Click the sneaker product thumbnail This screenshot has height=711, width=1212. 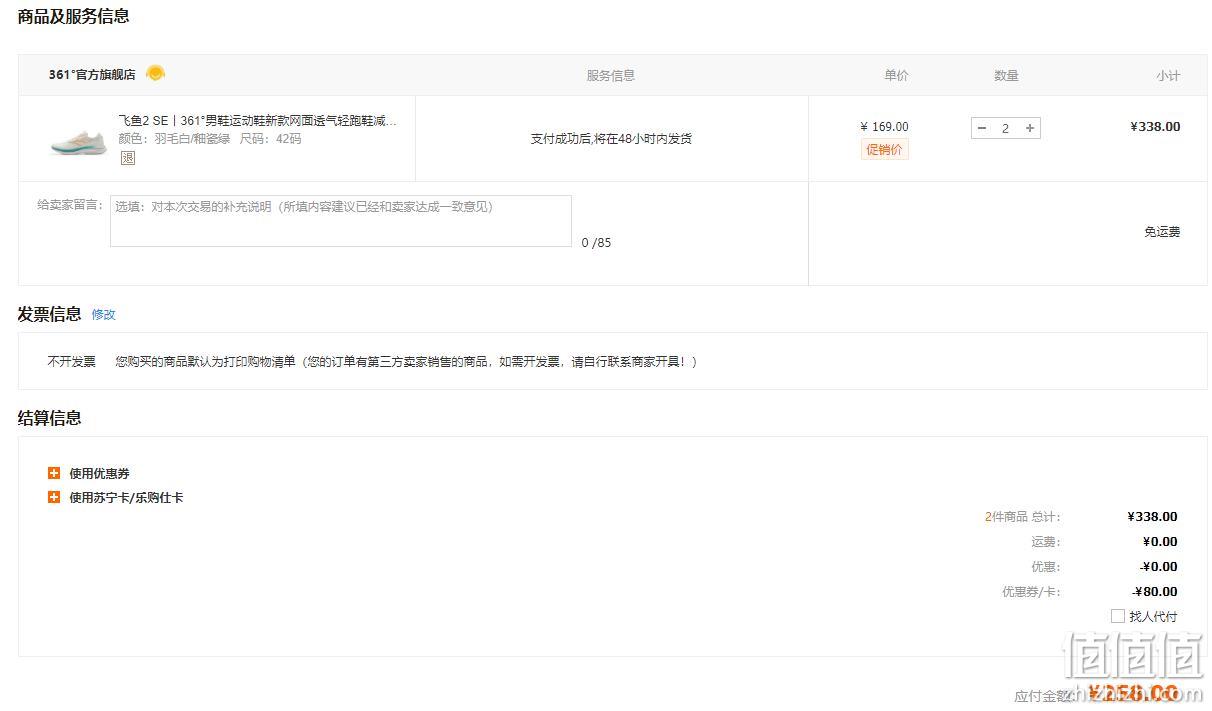point(78,139)
